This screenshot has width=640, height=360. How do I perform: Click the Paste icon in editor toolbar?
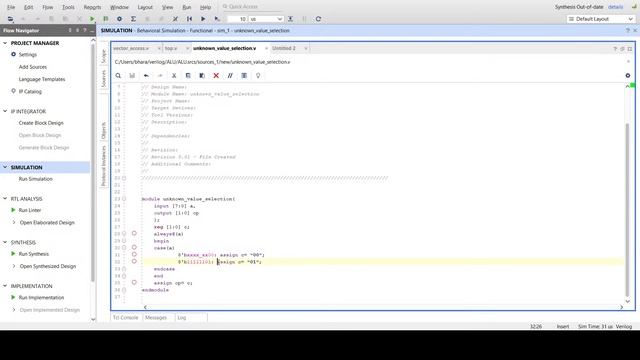202,76
